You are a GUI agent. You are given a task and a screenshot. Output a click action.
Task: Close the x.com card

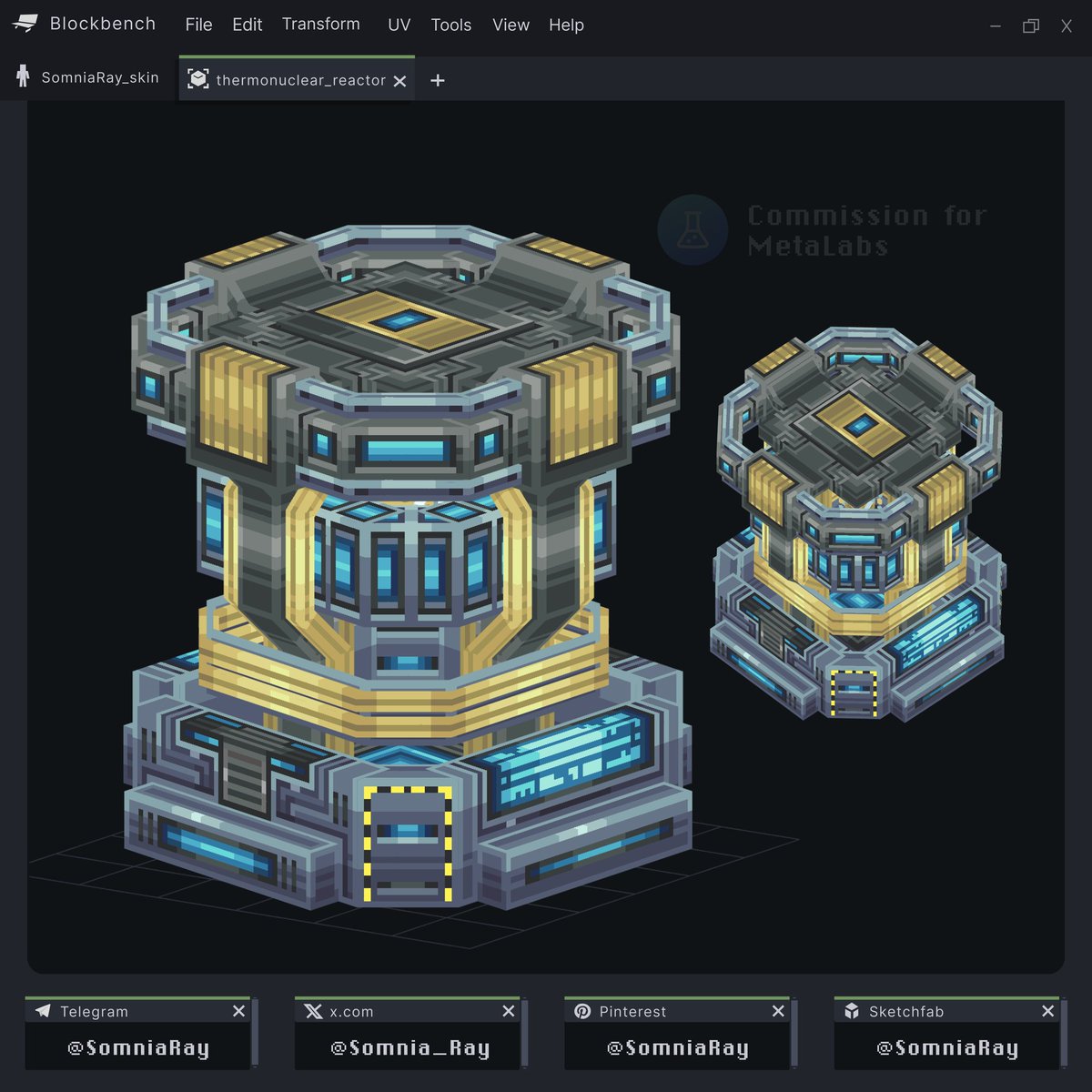coord(509,1011)
